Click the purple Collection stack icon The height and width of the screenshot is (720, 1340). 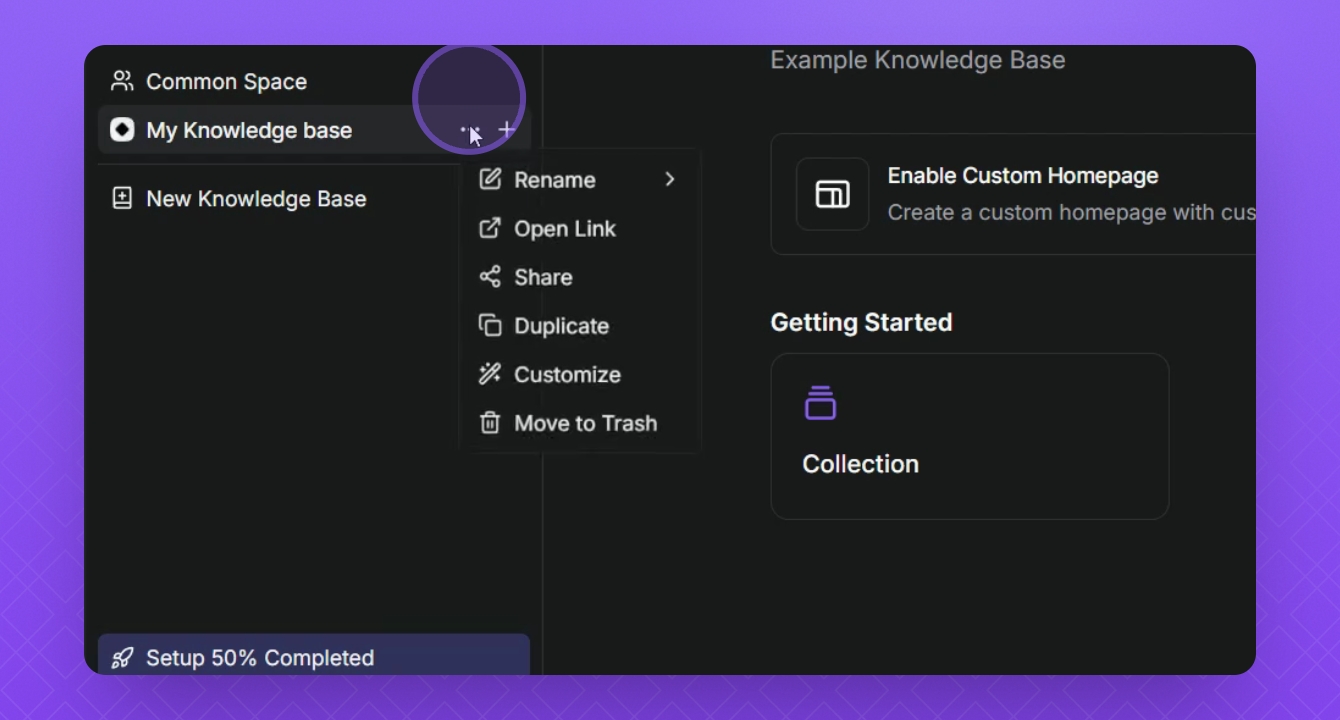pos(820,403)
